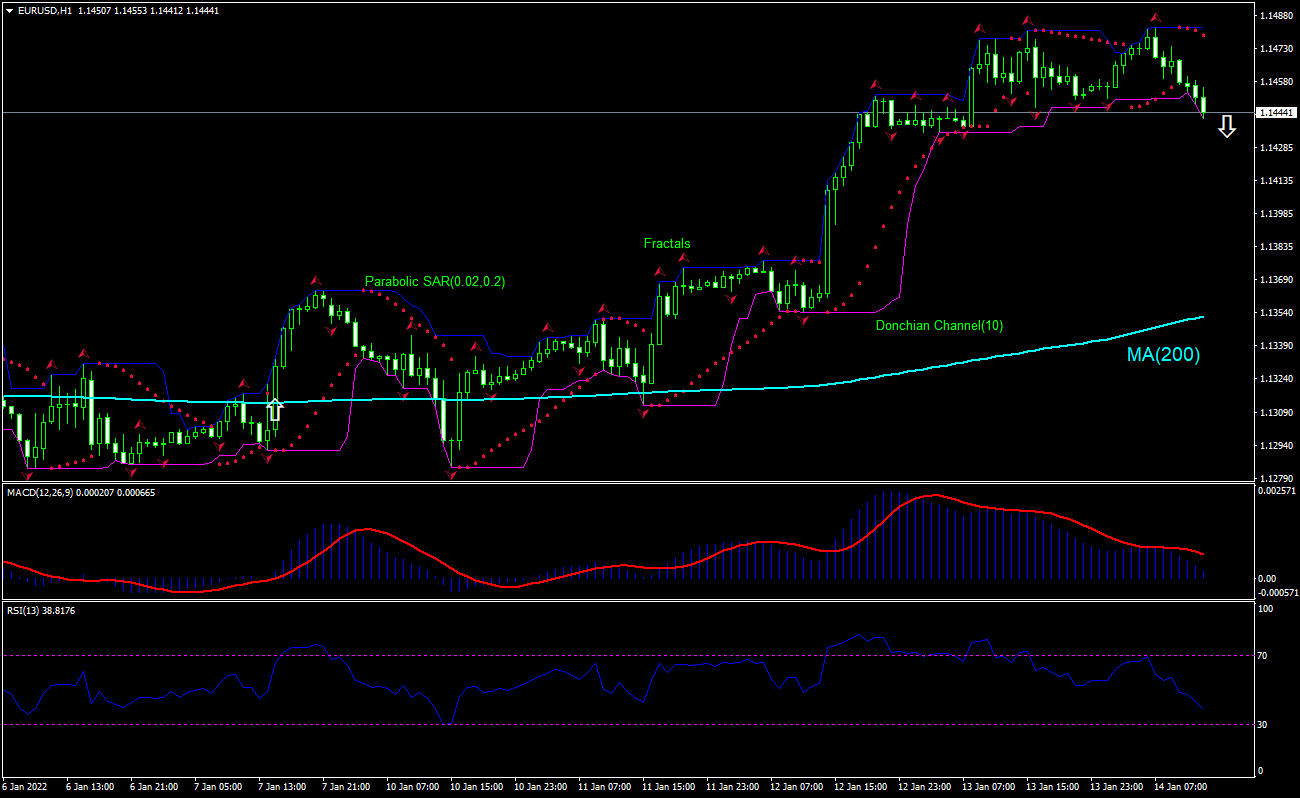Select the Donchian Channel(10) label
Image resolution: width=1300 pixels, height=798 pixels.
point(937,325)
